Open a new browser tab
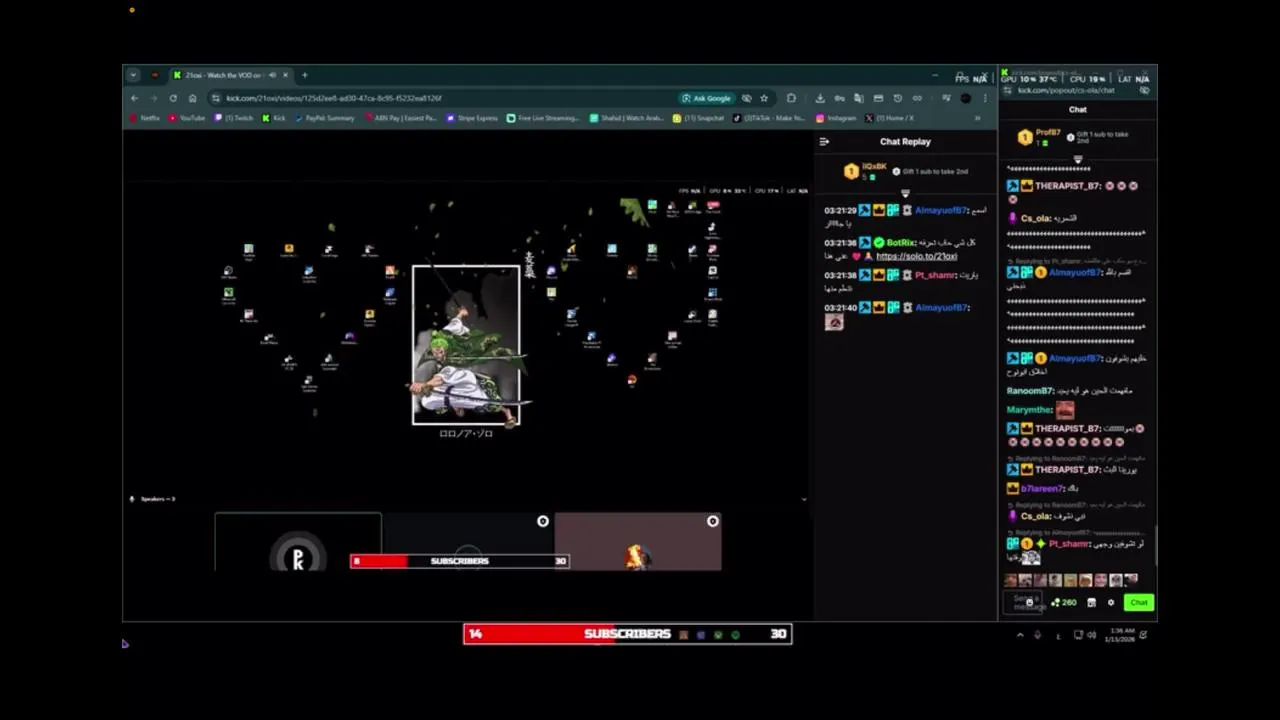 (x=305, y=75)
